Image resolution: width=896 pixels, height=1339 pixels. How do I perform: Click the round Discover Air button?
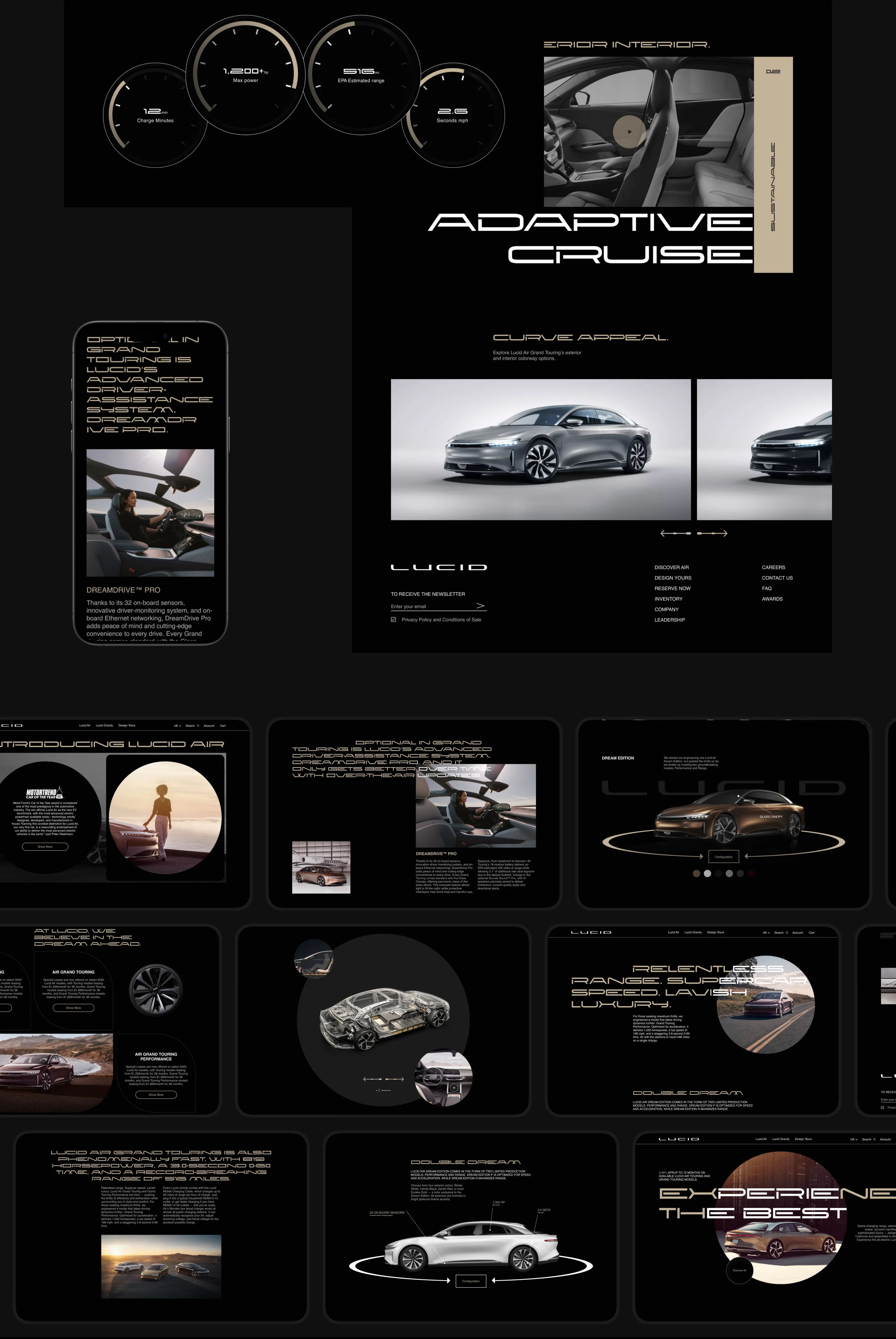click(740, 1271)
